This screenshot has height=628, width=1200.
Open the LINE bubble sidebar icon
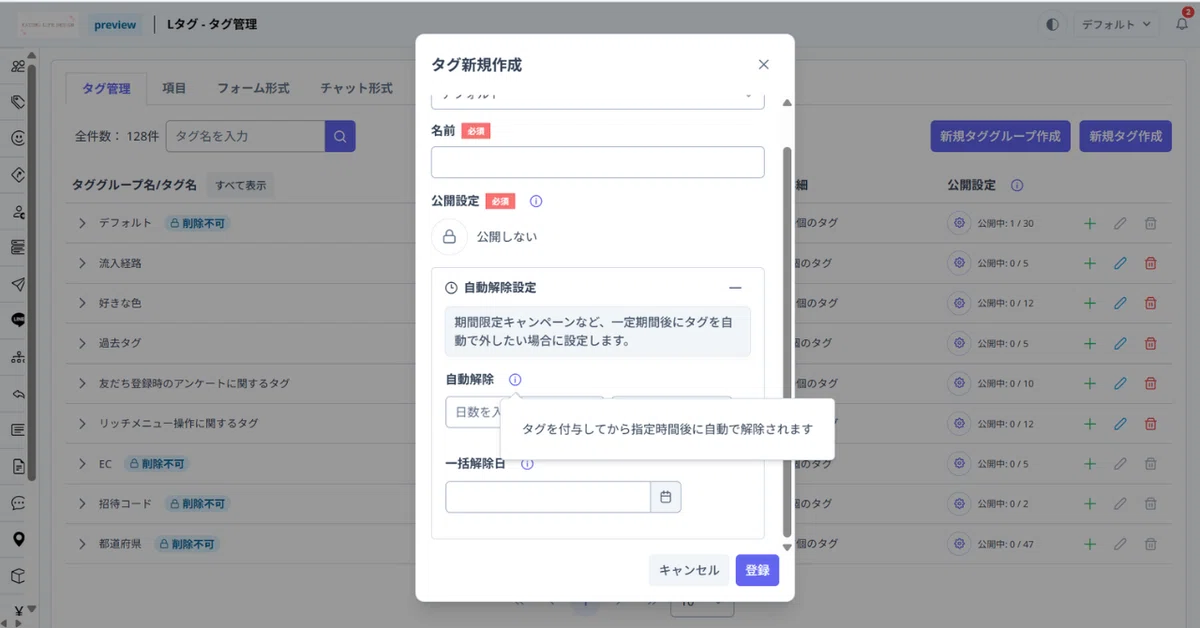[18, 320]
